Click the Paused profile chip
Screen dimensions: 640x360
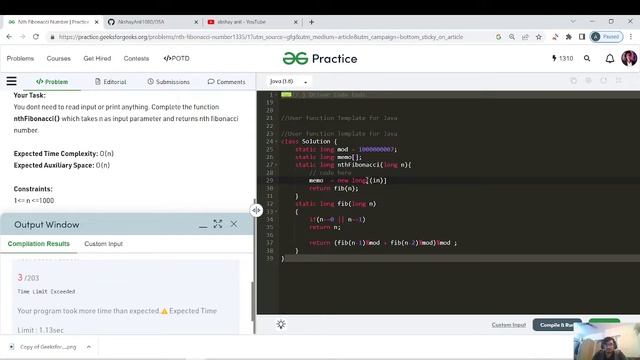607,37
